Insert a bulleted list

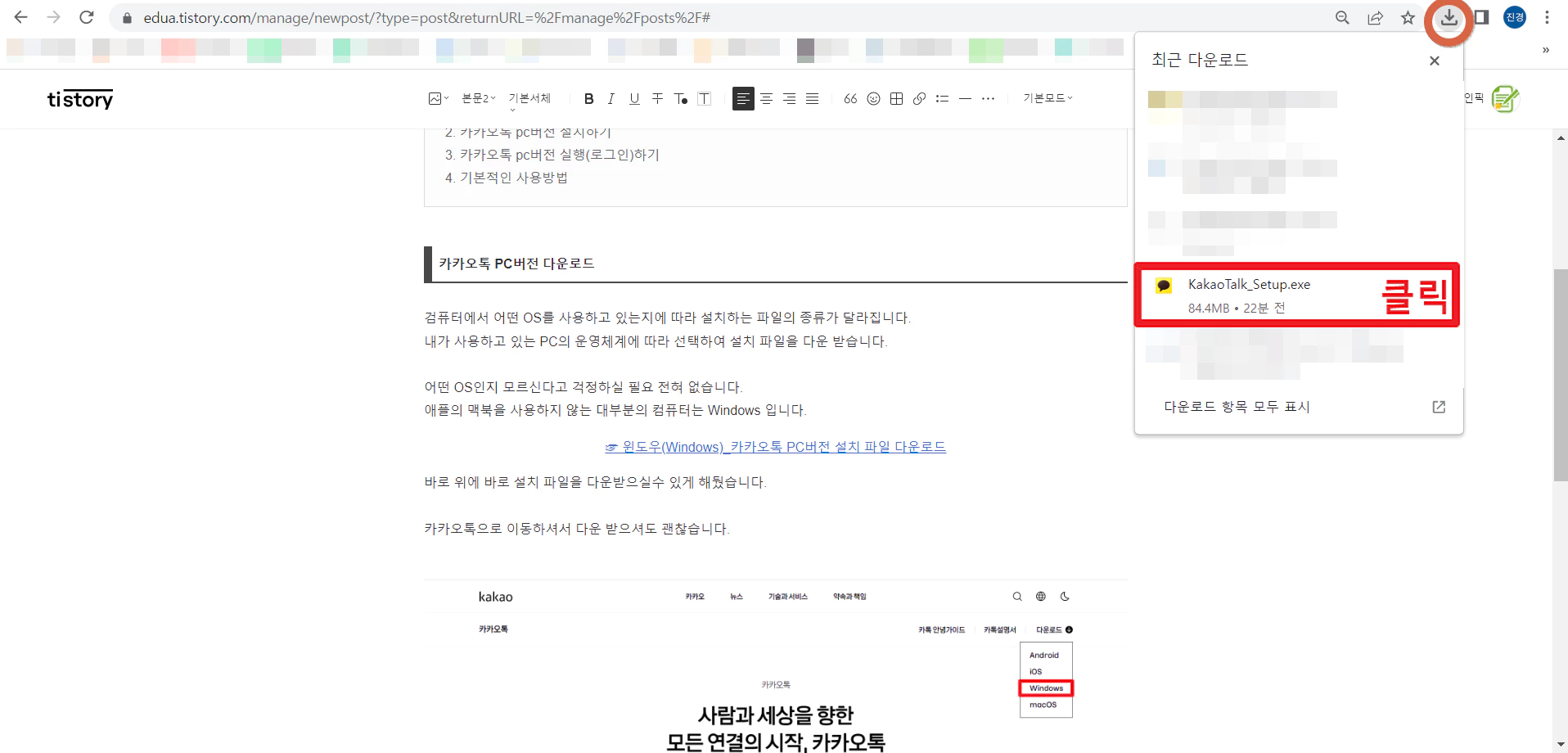tap(942, 98)
